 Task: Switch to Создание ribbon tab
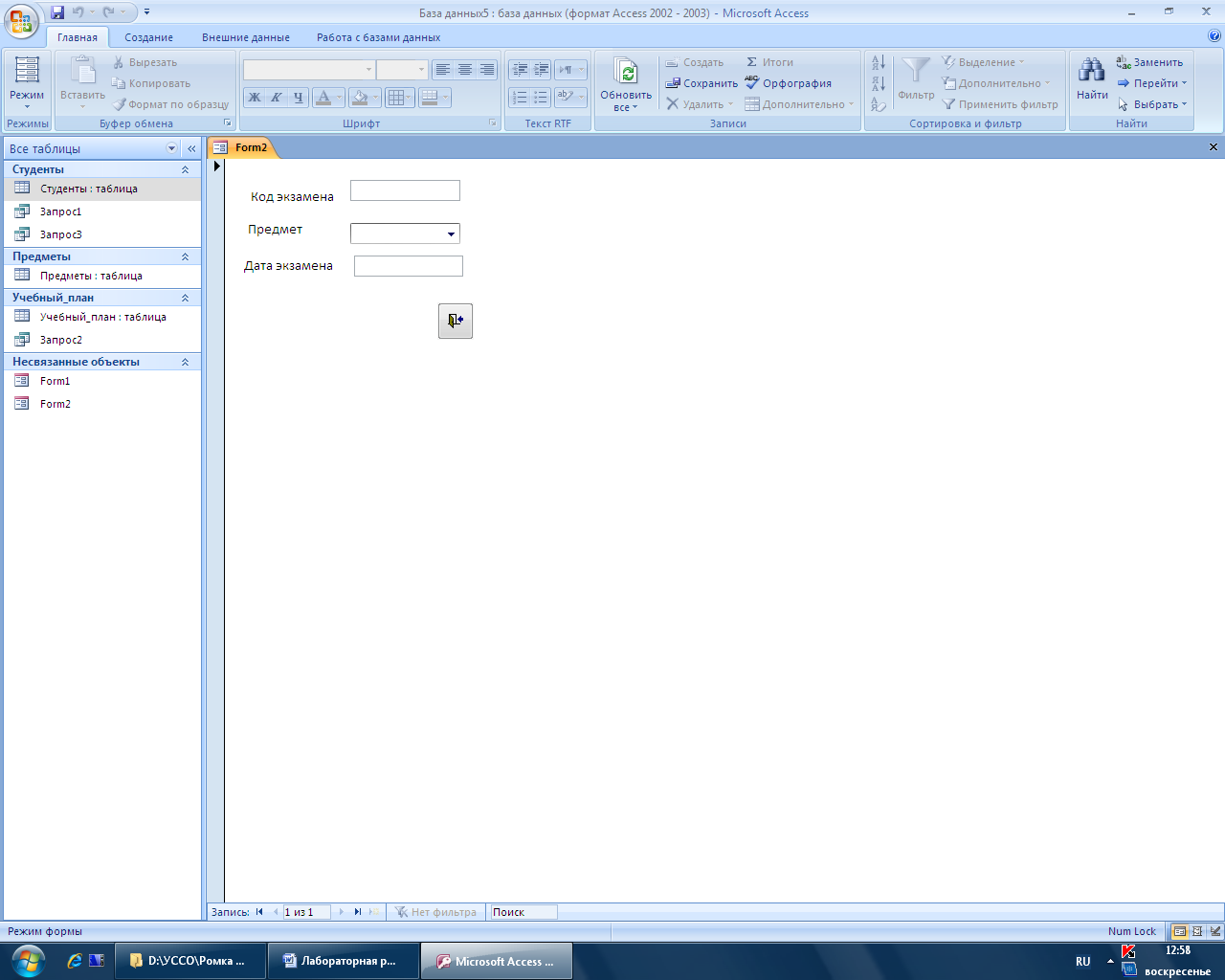[148, 37]
